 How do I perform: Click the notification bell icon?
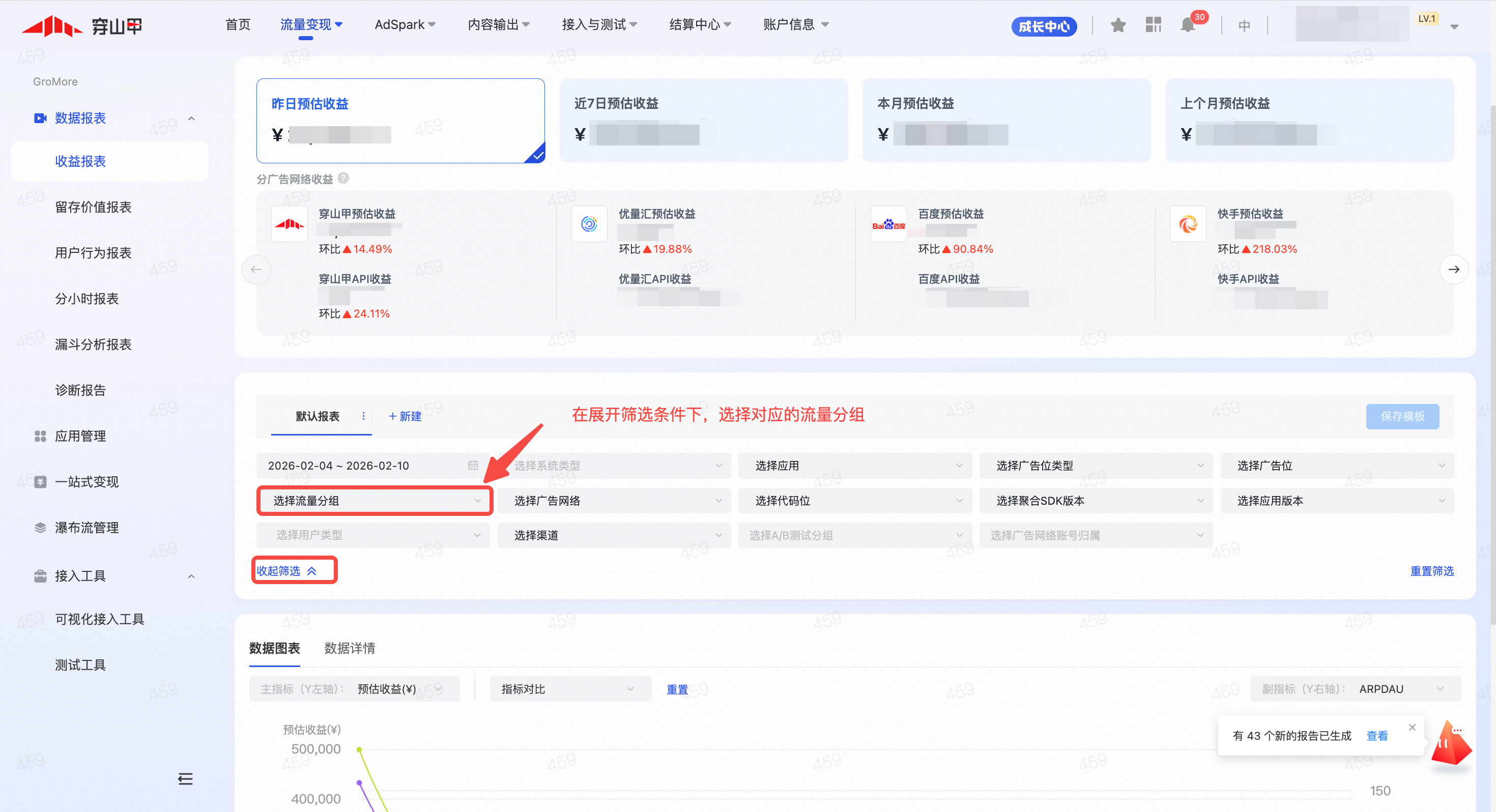click(x=1188, y=25)
